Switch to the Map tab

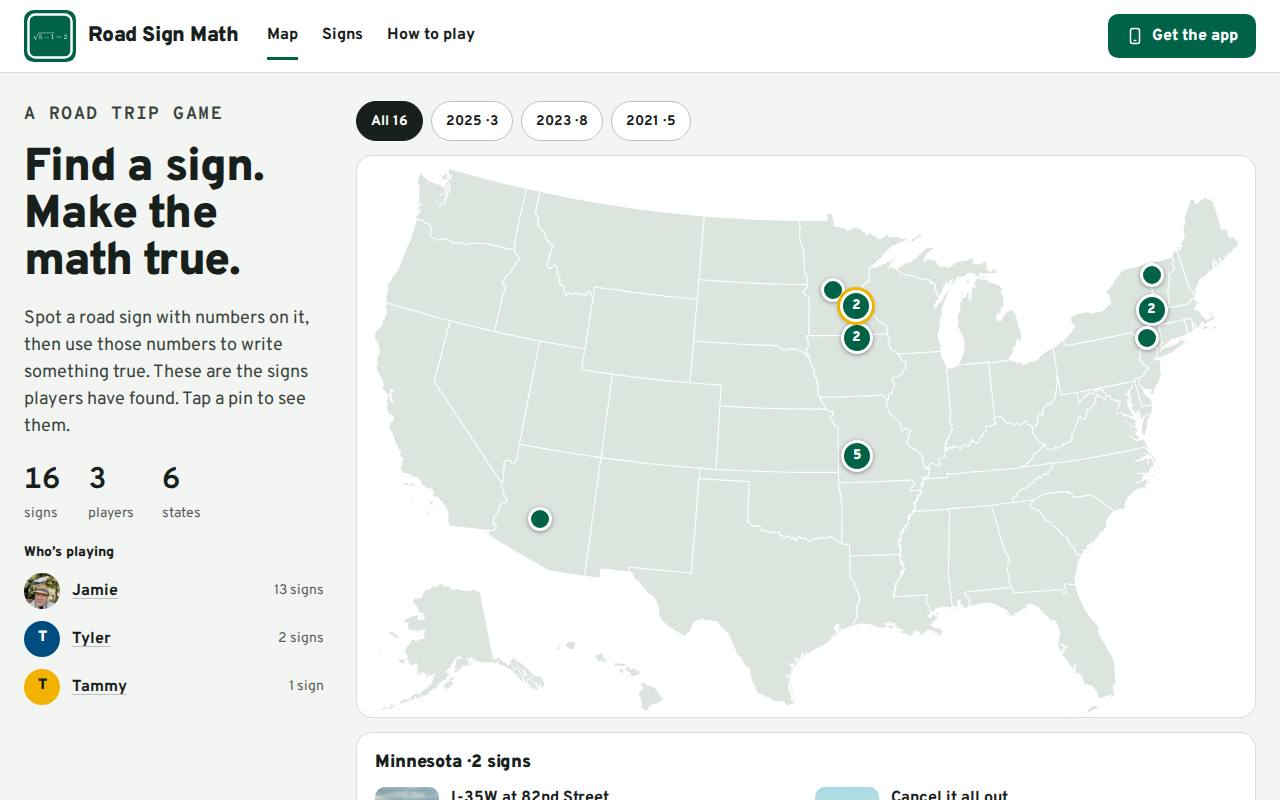point(282,34)
